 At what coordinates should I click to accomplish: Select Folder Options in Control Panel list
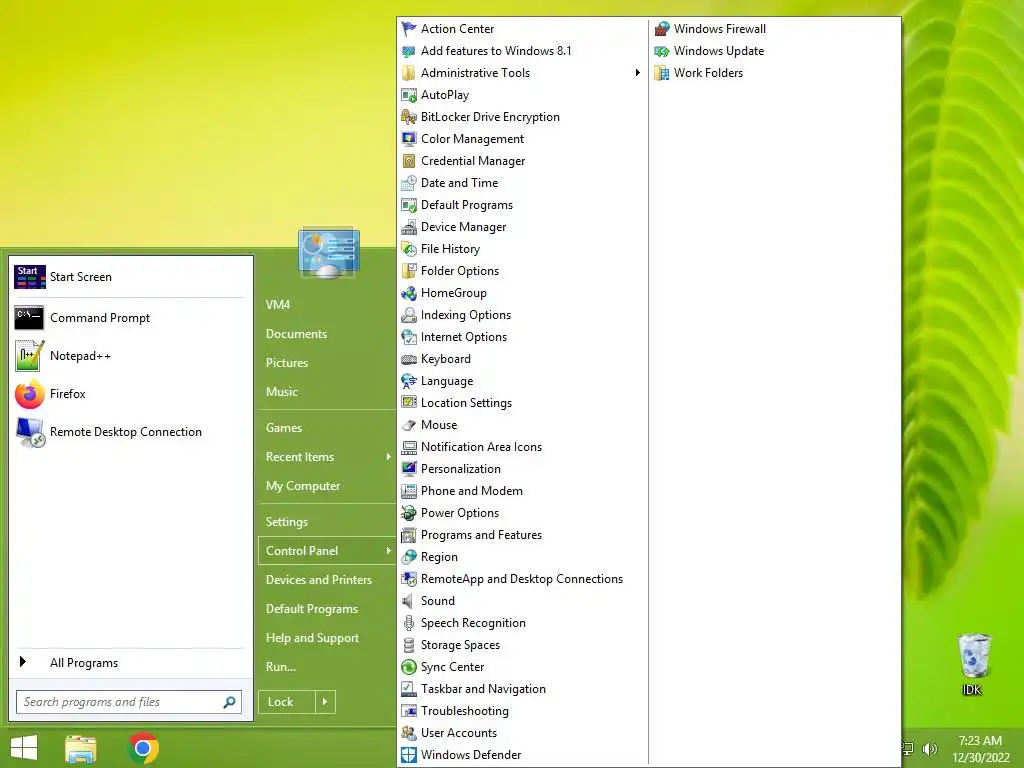coord(460,271)
